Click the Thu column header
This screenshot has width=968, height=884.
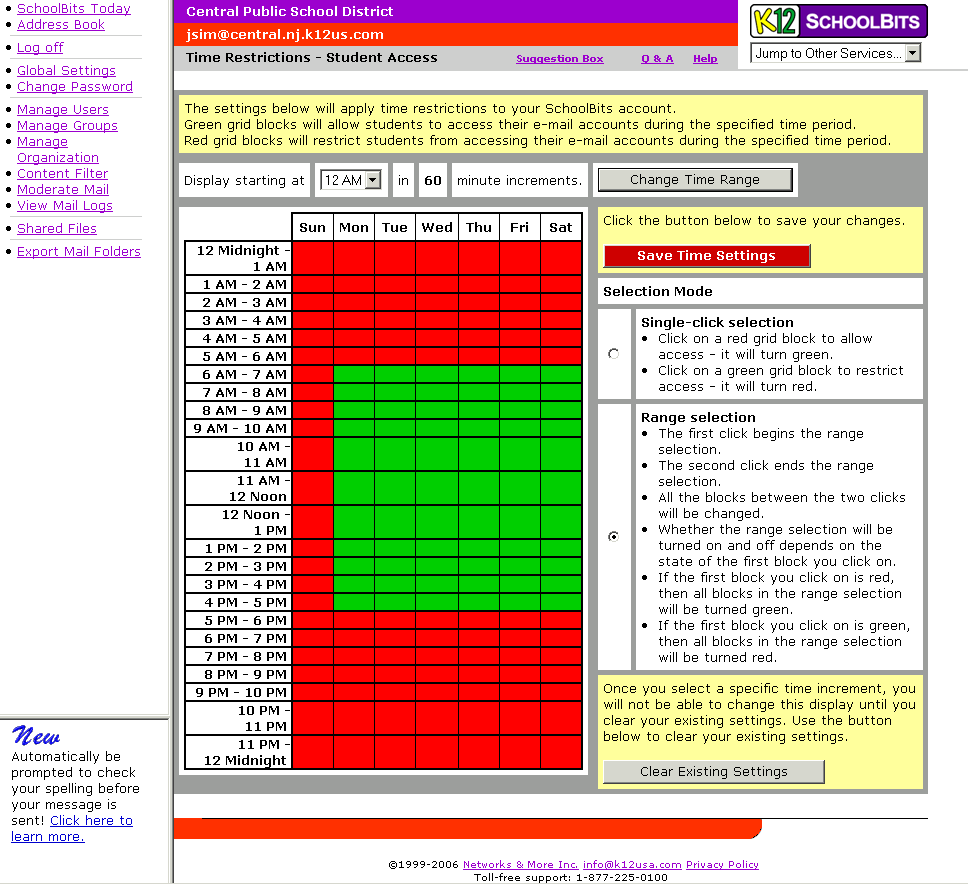point(479,227)
